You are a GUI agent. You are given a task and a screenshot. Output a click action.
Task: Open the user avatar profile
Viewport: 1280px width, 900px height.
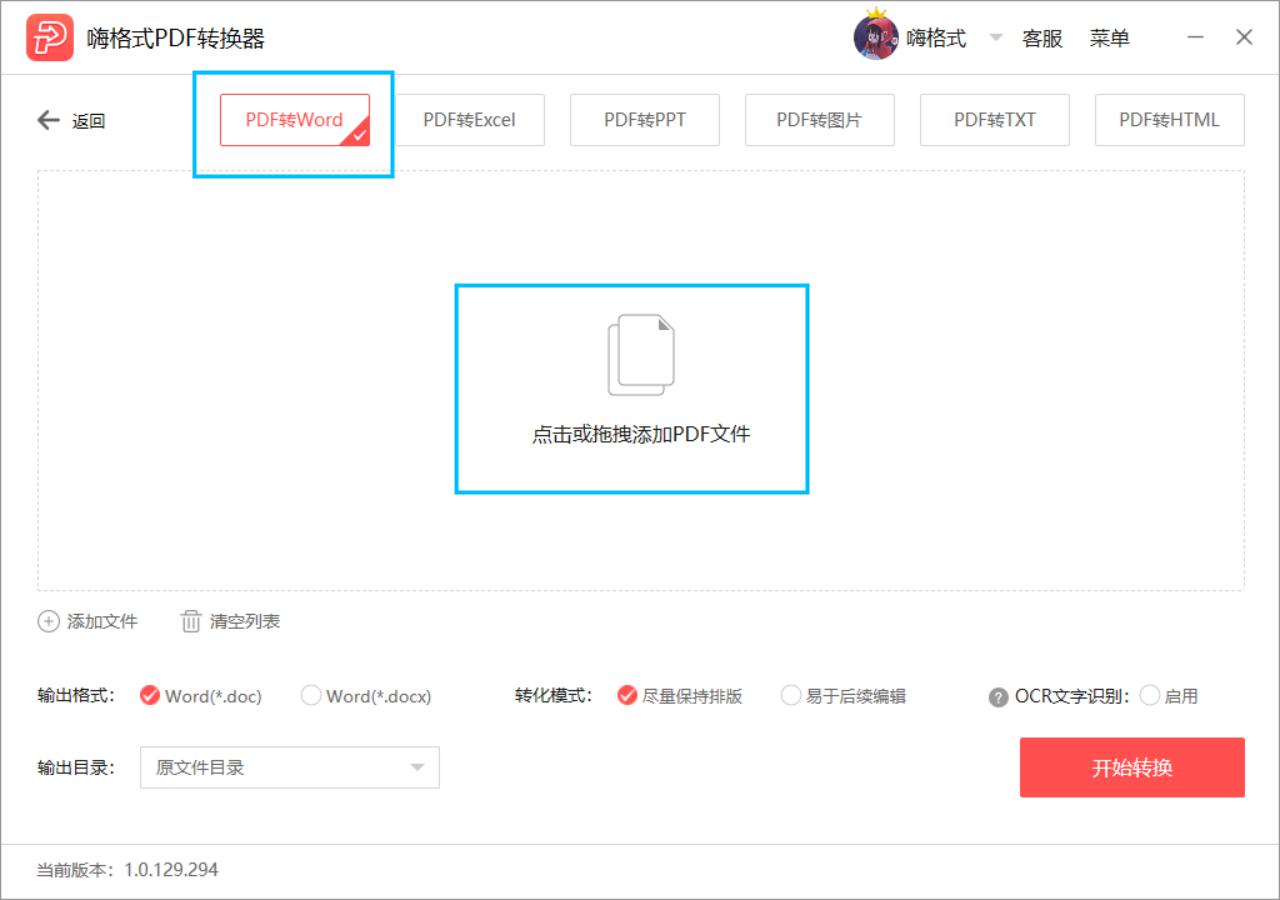(875, 37)
